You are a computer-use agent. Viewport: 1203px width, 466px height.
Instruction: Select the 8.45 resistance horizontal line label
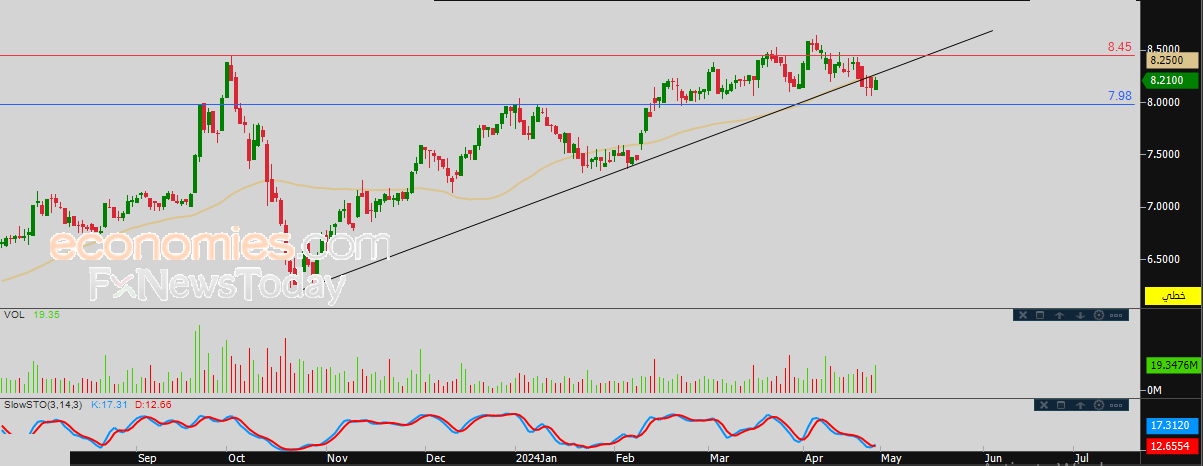pyautogui.click(x=1119, y=47)
